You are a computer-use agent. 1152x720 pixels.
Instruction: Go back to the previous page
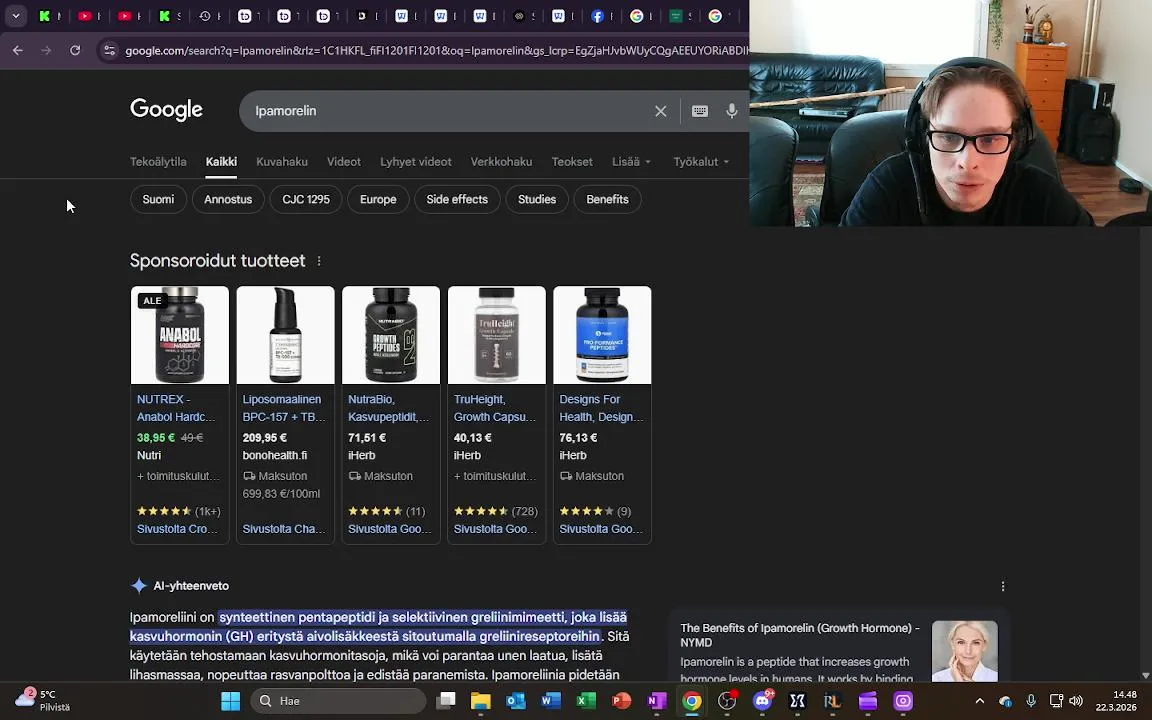[x=18, y=51]
